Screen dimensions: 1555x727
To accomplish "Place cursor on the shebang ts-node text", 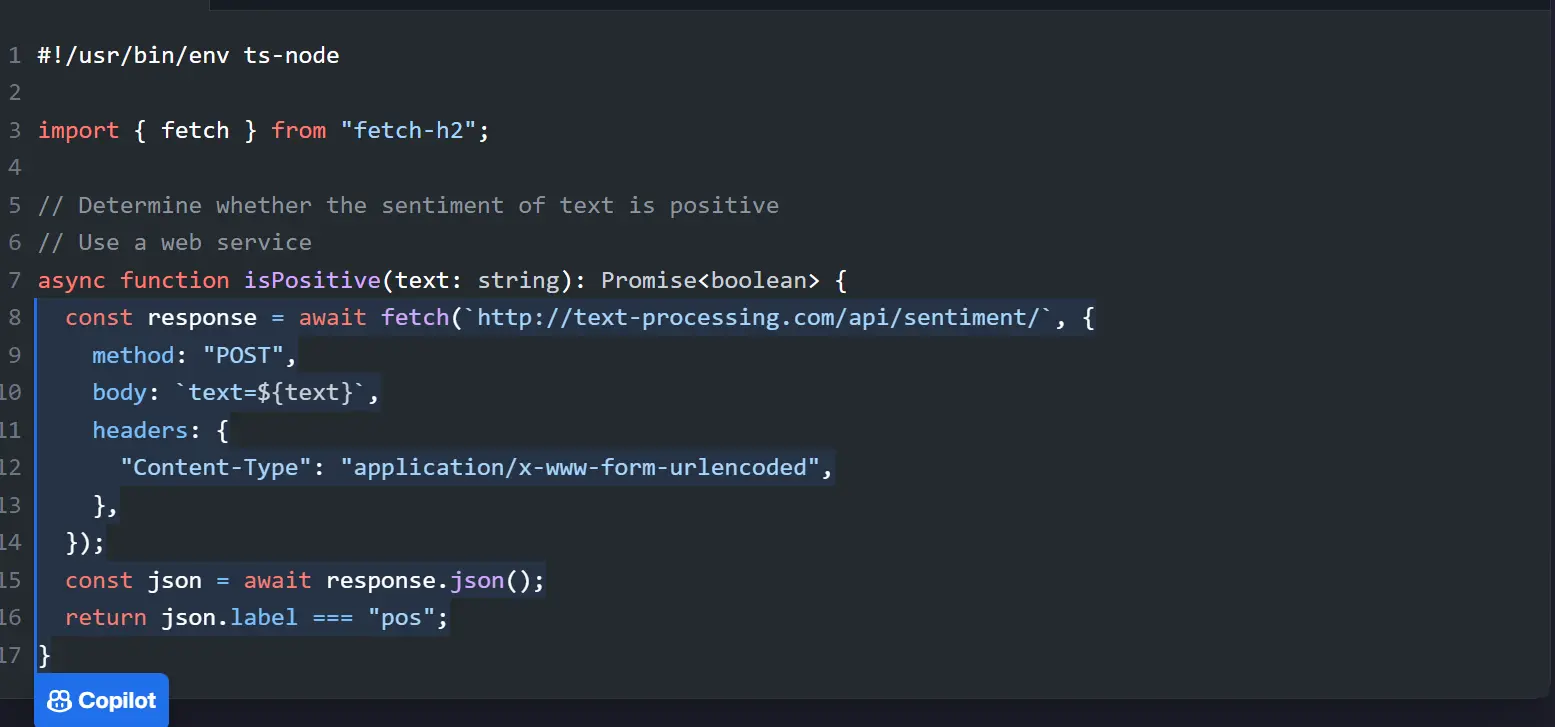I will point(291,55).
